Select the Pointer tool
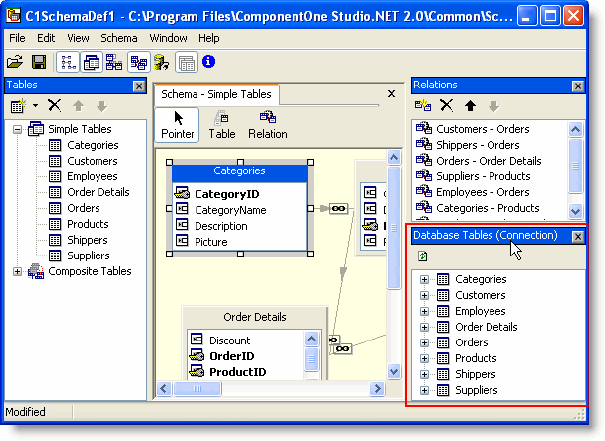This screenshot has height=441, width=605. tap(178, 124)
